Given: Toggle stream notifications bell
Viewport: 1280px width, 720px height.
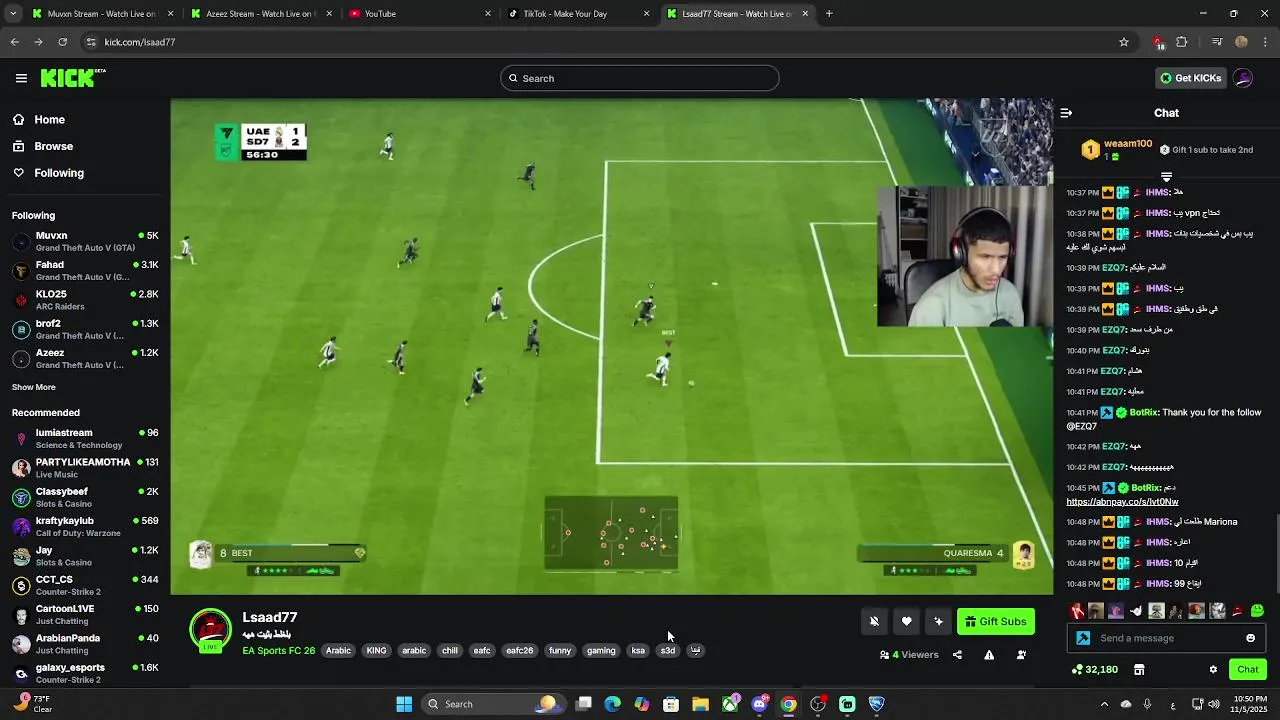Looking at the screenshot, I should point(874,622).
